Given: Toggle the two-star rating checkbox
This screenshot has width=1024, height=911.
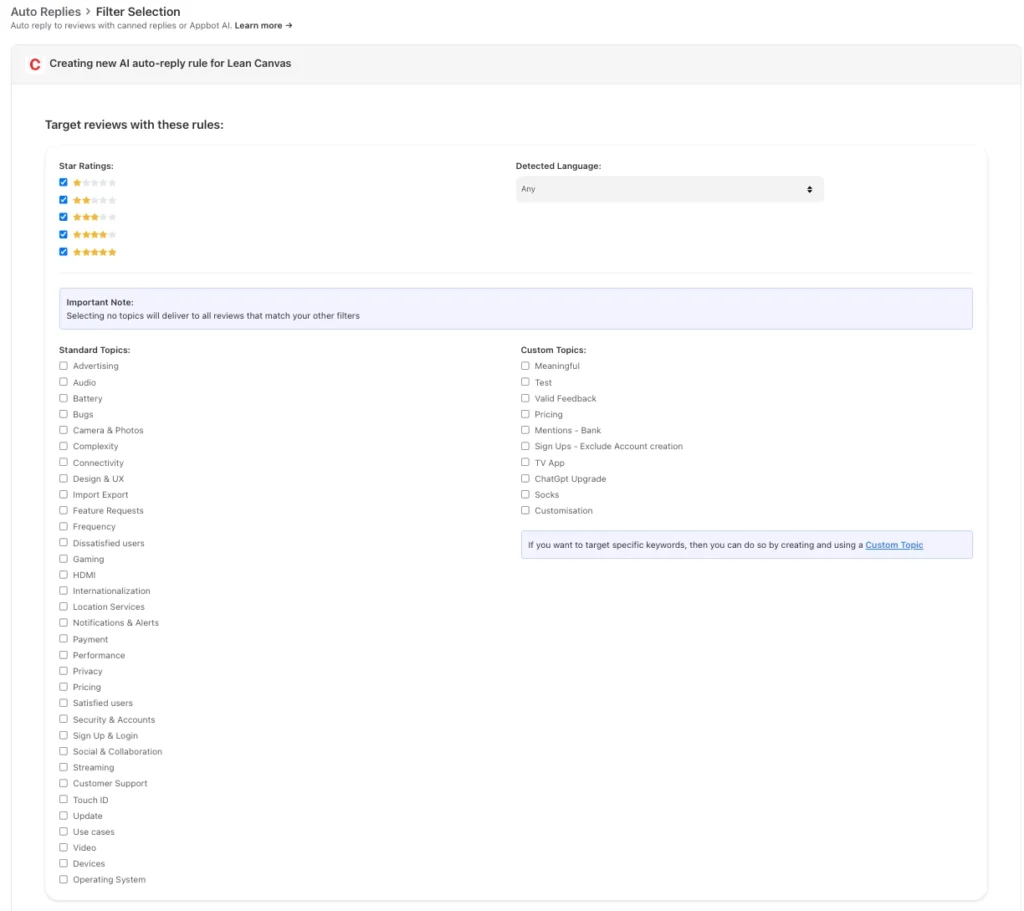Looking at the screenshot, I should pos(64,200).
